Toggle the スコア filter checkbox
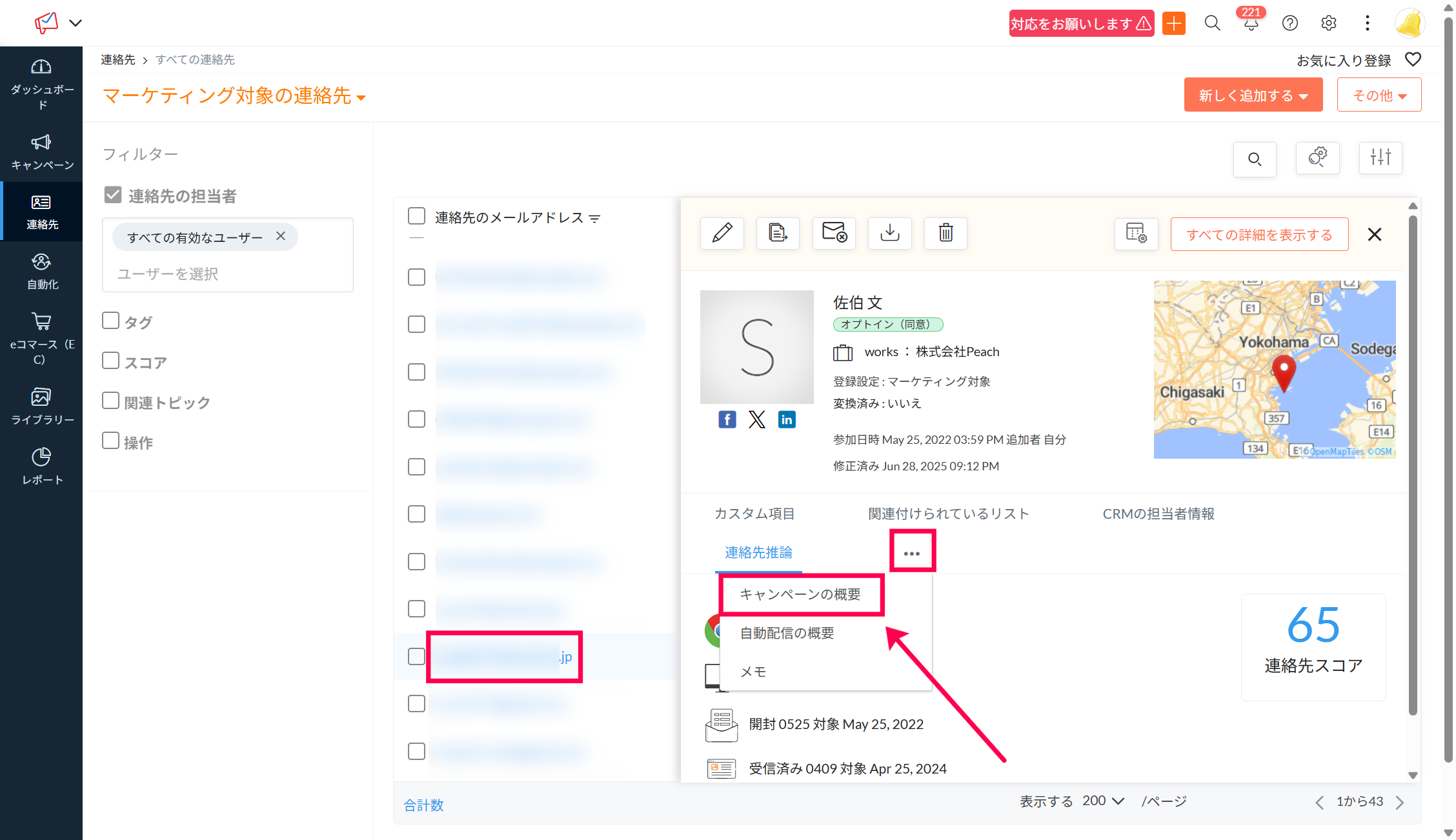The width and height of the screenshot is (1456, 840). tap(111, 361)
